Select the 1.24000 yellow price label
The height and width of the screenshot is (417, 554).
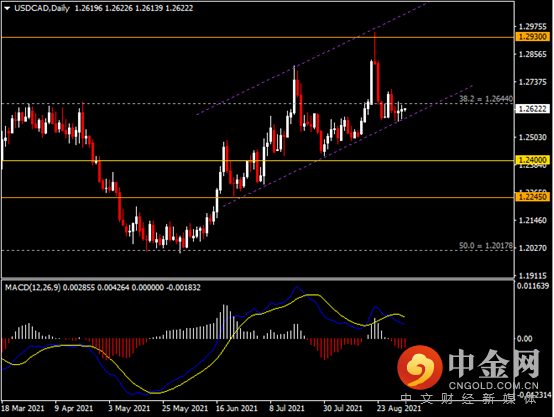533,160
